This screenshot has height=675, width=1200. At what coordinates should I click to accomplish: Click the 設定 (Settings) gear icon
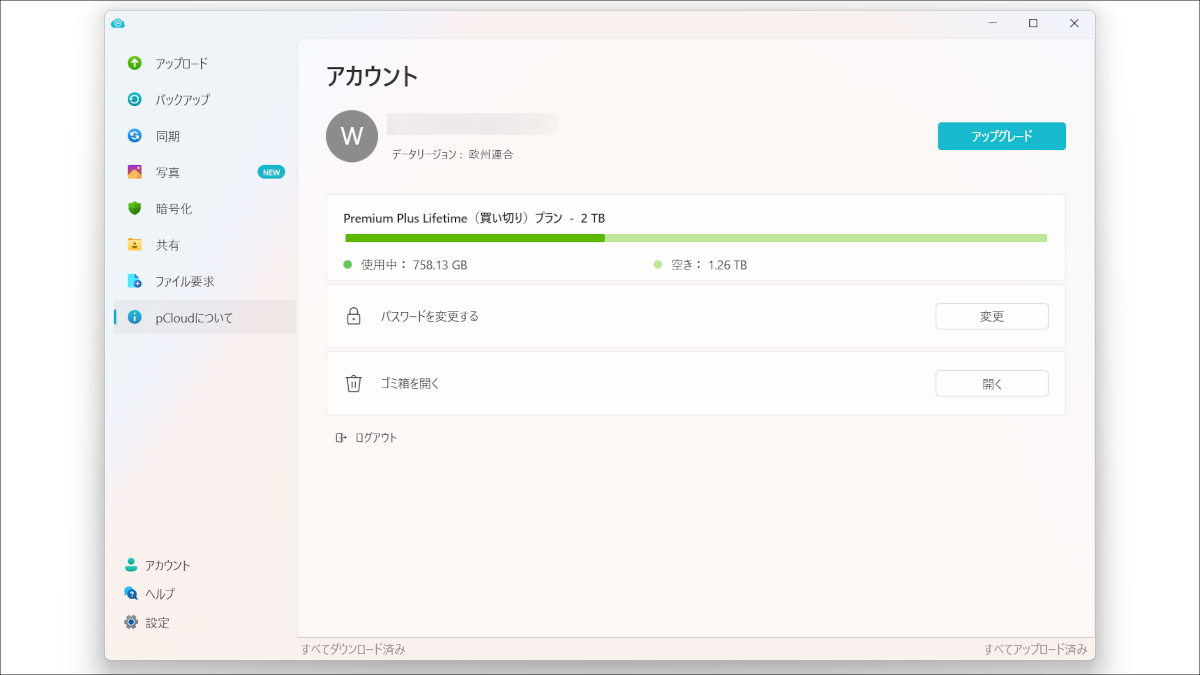131,622
